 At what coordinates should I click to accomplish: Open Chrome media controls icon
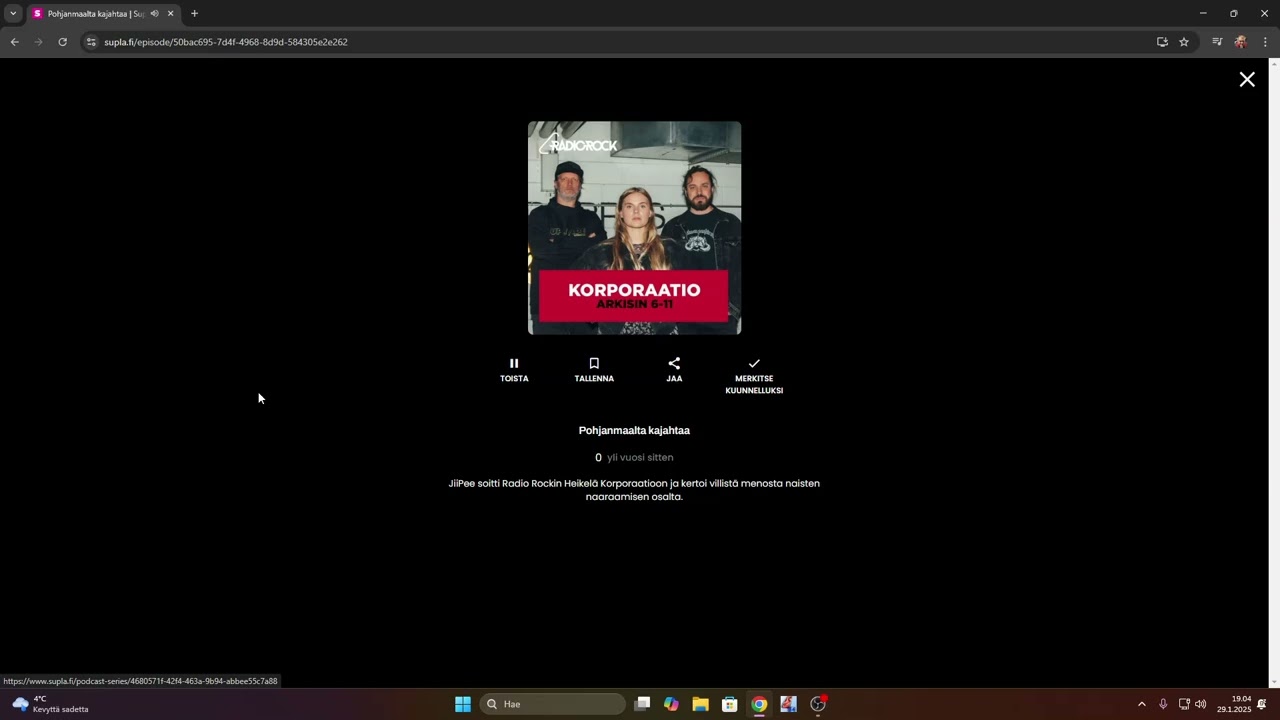tap(1217, 42)
